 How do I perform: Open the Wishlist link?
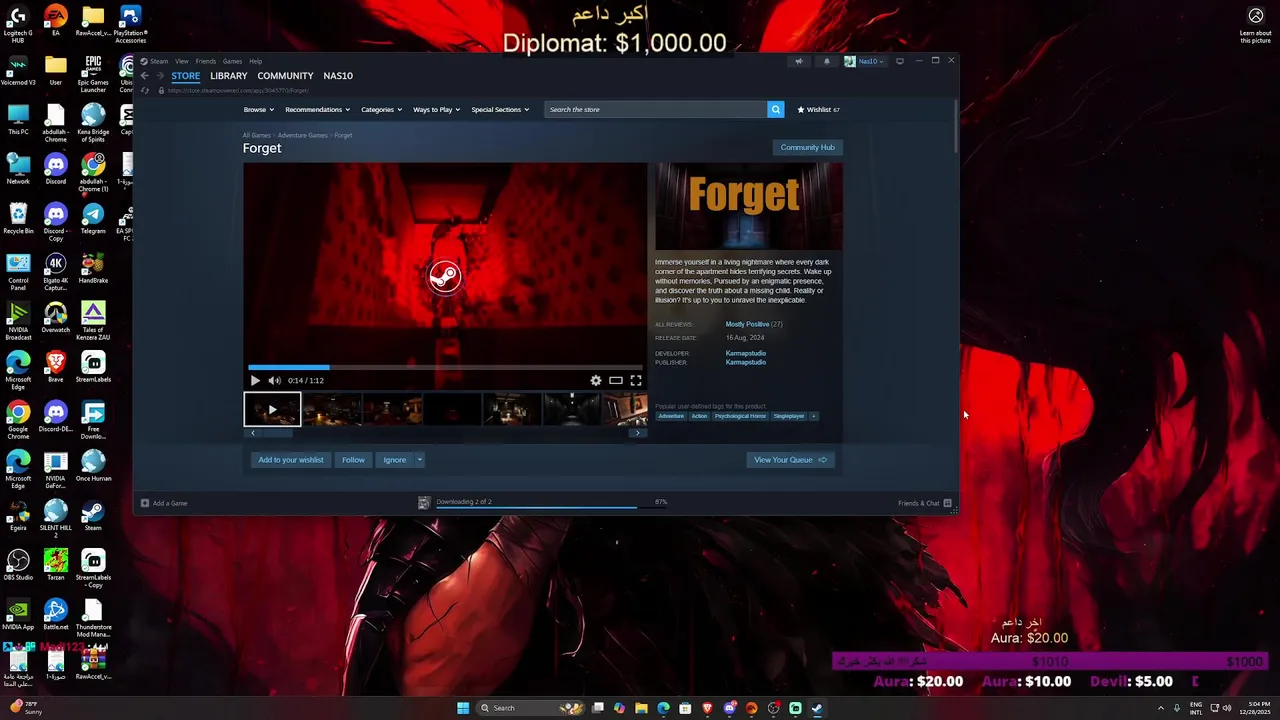click(x=818, y=109)
